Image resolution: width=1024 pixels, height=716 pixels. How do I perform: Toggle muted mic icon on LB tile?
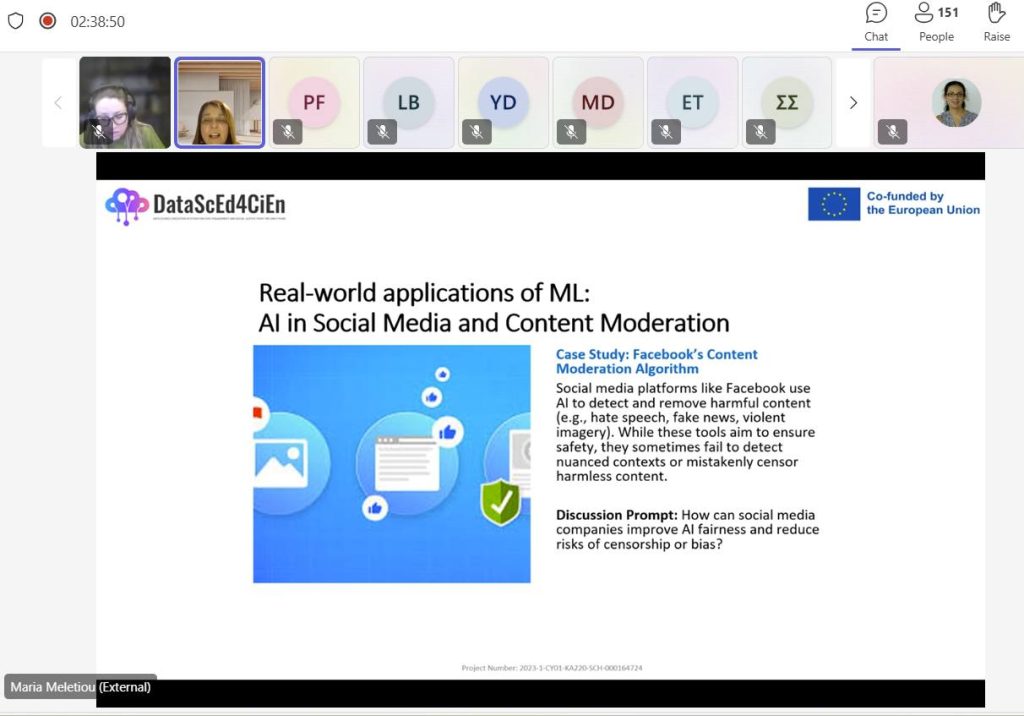(382, 132)
